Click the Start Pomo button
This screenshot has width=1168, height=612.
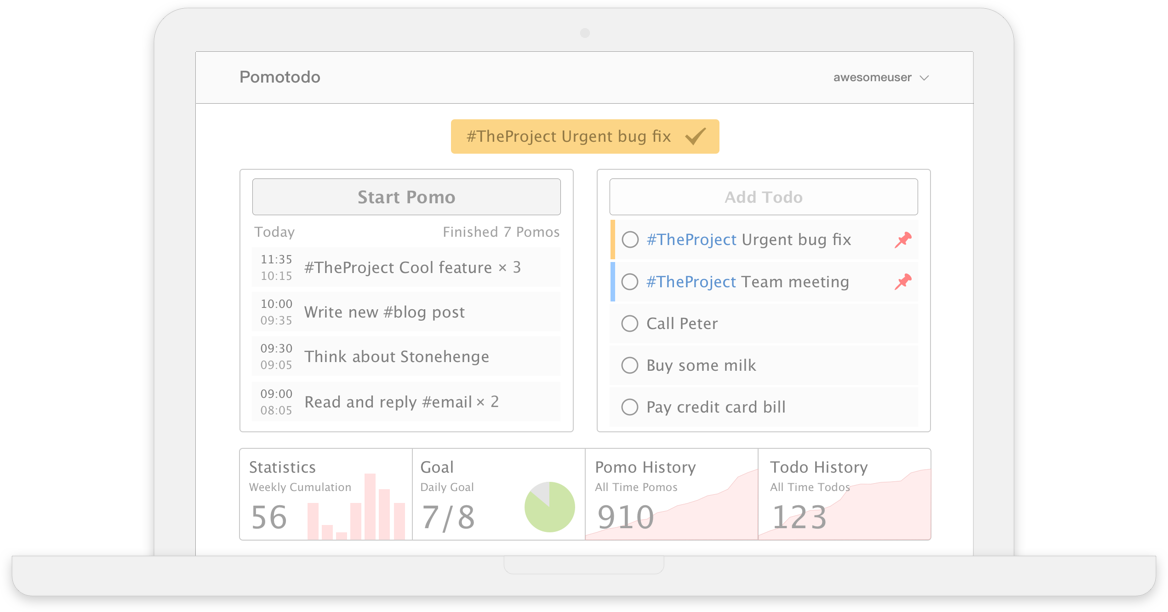pos(406,197)
